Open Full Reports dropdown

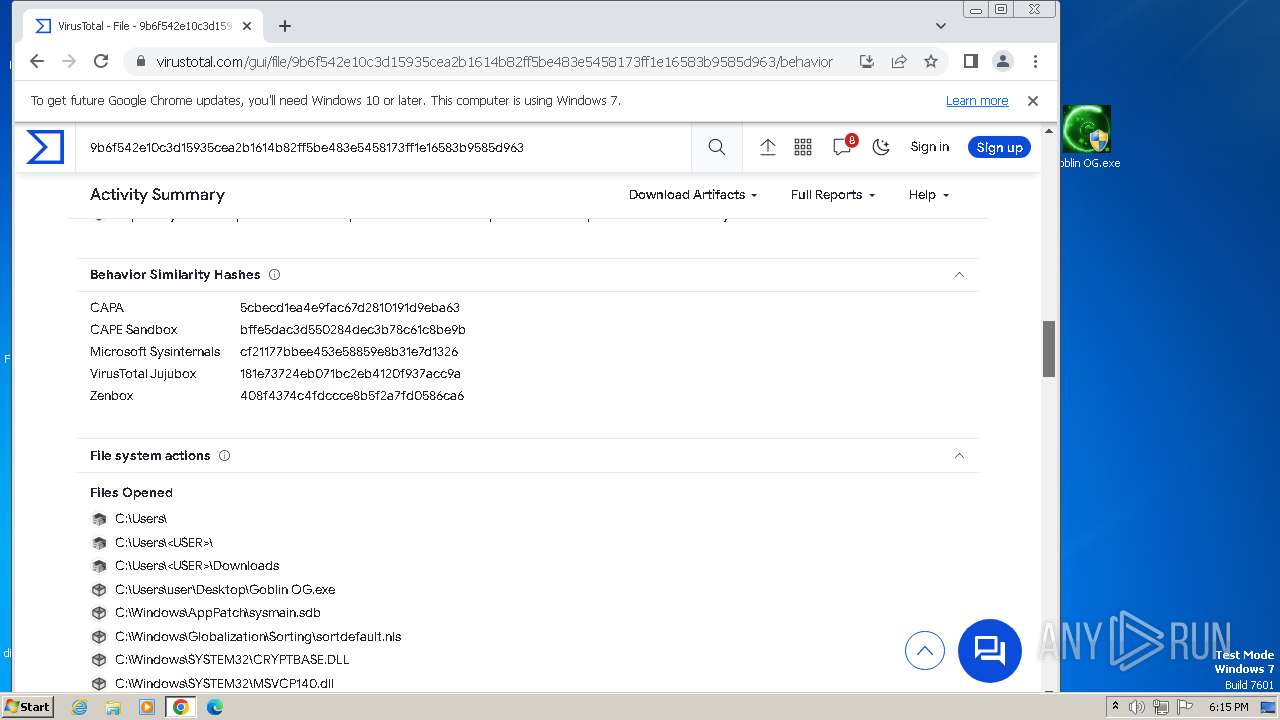(x=833, y=195)
